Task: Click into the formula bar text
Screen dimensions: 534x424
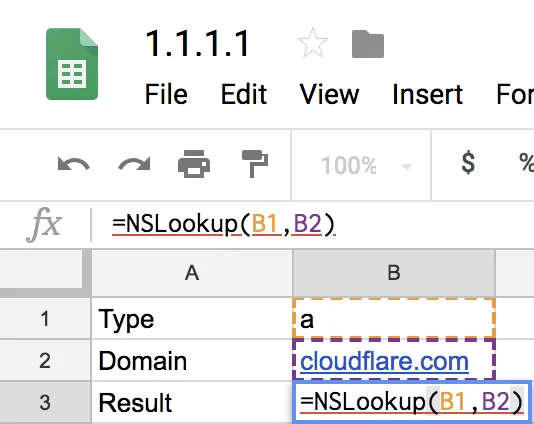Action: [223, 224]
